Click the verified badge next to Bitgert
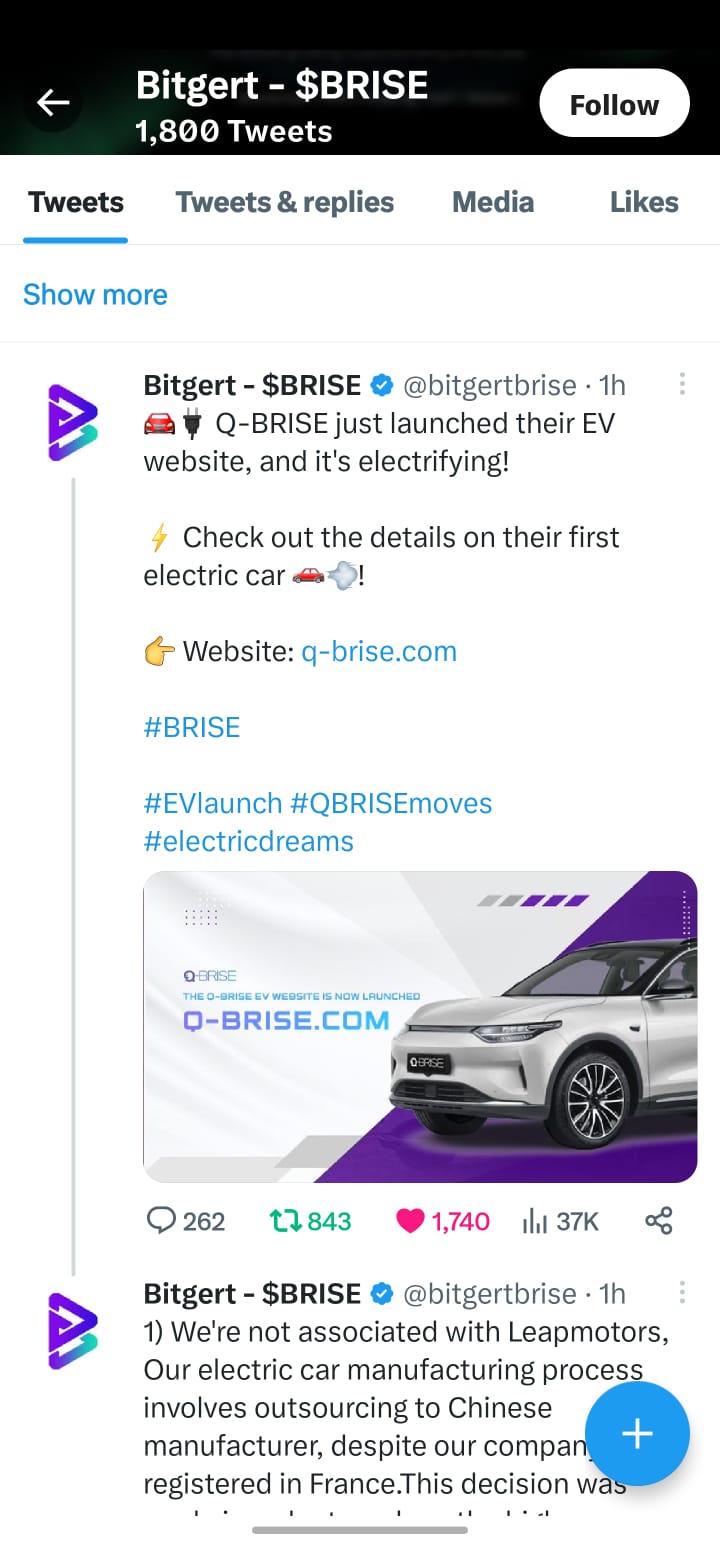Image resolution: width=720 pixels, height=1544 pixels. (x=382, y=384)
